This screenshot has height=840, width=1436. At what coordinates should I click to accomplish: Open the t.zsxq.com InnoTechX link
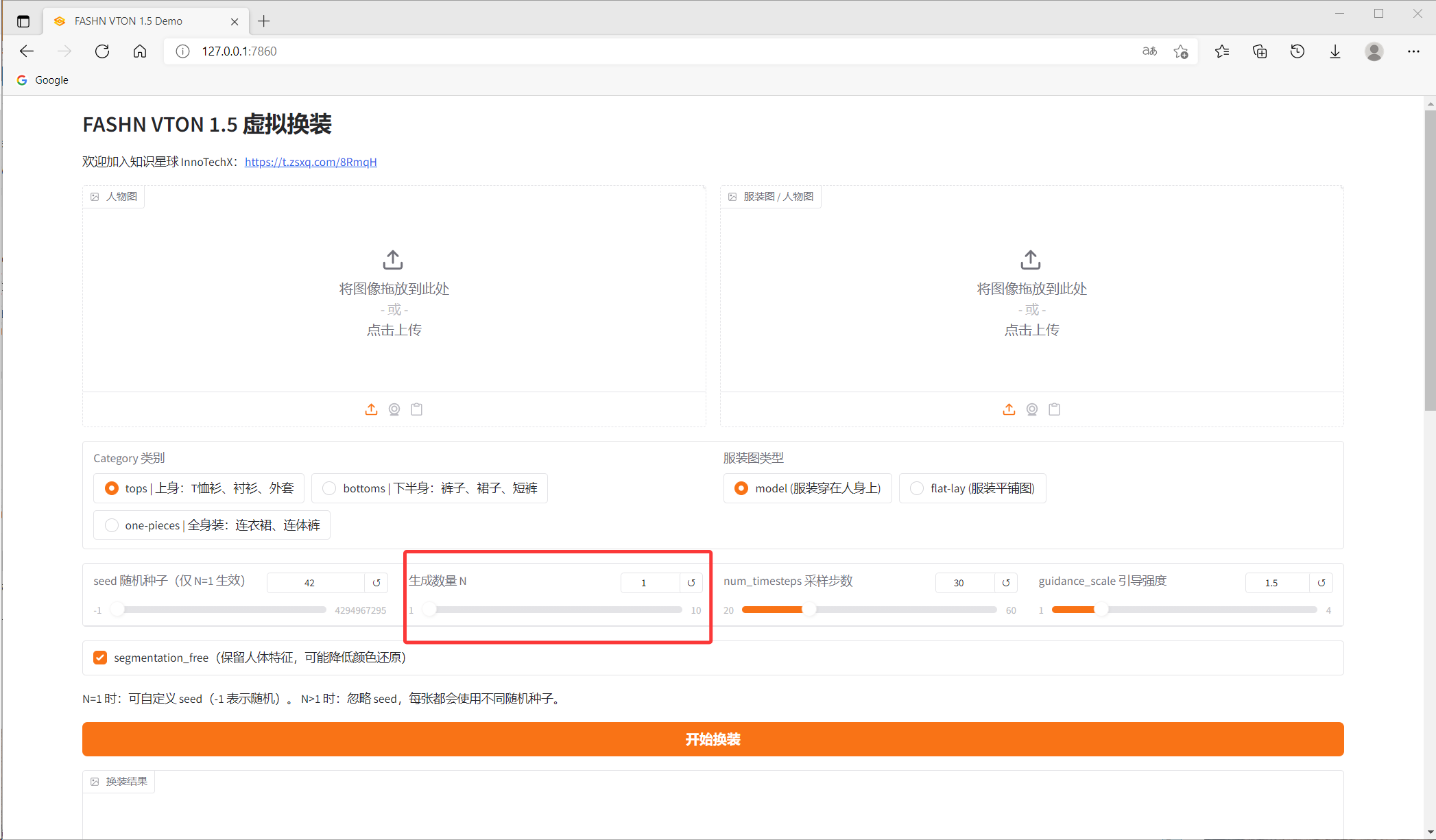311,162
